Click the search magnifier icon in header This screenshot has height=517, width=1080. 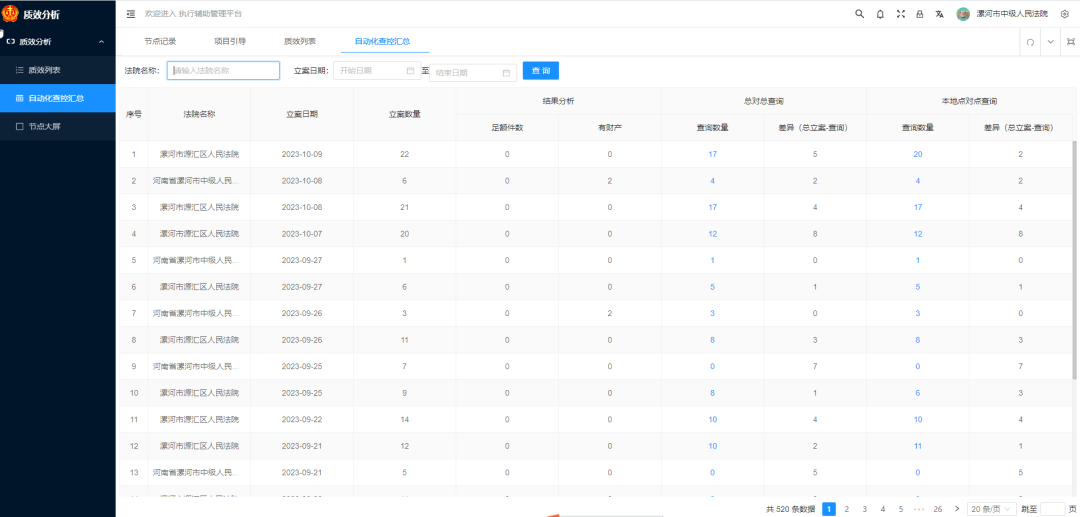860,14
